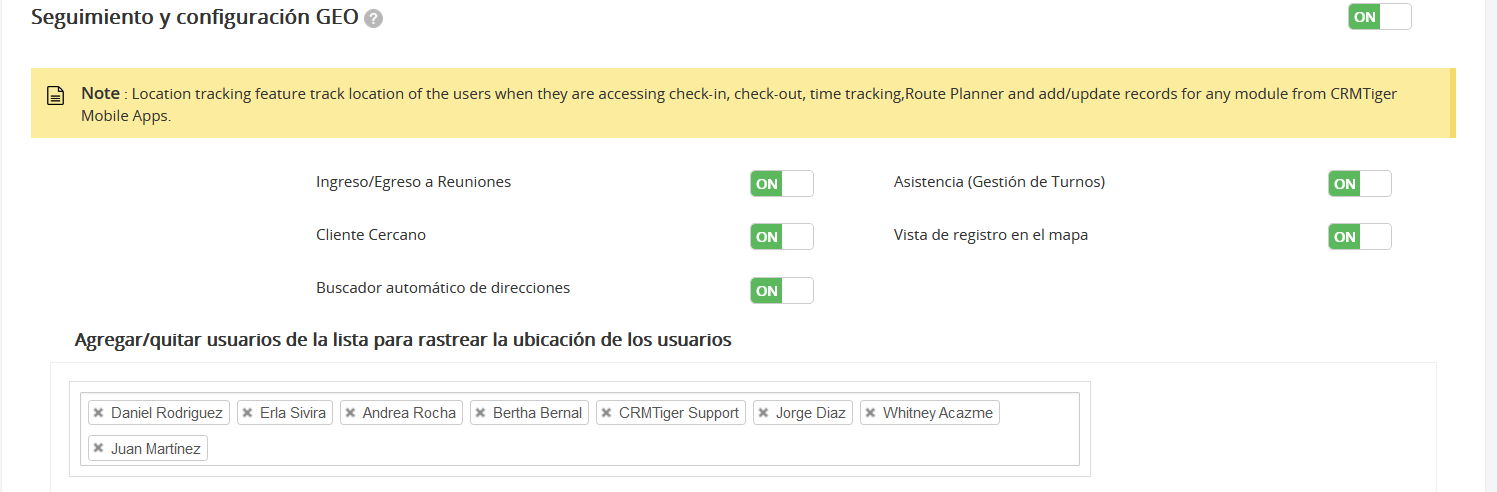Screen dimensions: 1497x492
Task: Disable the Cliente Cercano toggle
Action: [781, 237]
